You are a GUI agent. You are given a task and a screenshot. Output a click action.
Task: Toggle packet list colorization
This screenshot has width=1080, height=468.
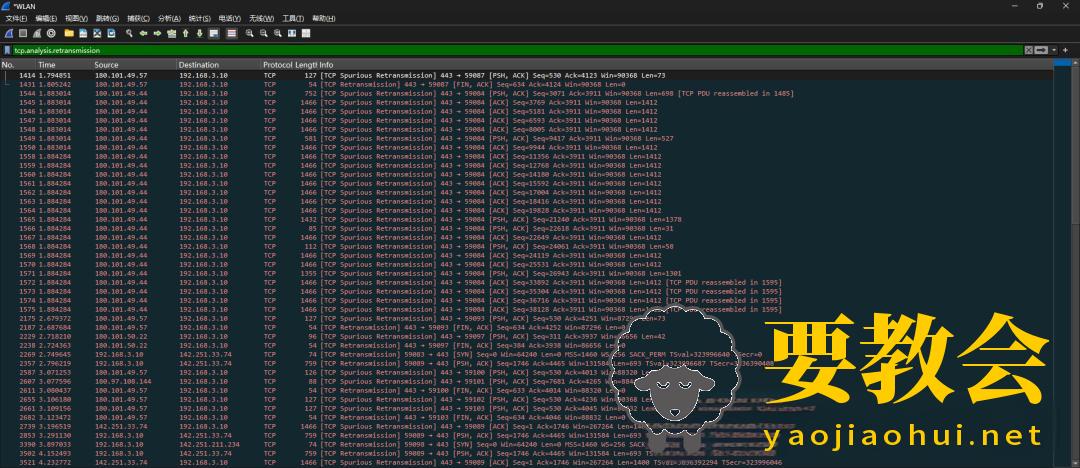pos(231,33)
